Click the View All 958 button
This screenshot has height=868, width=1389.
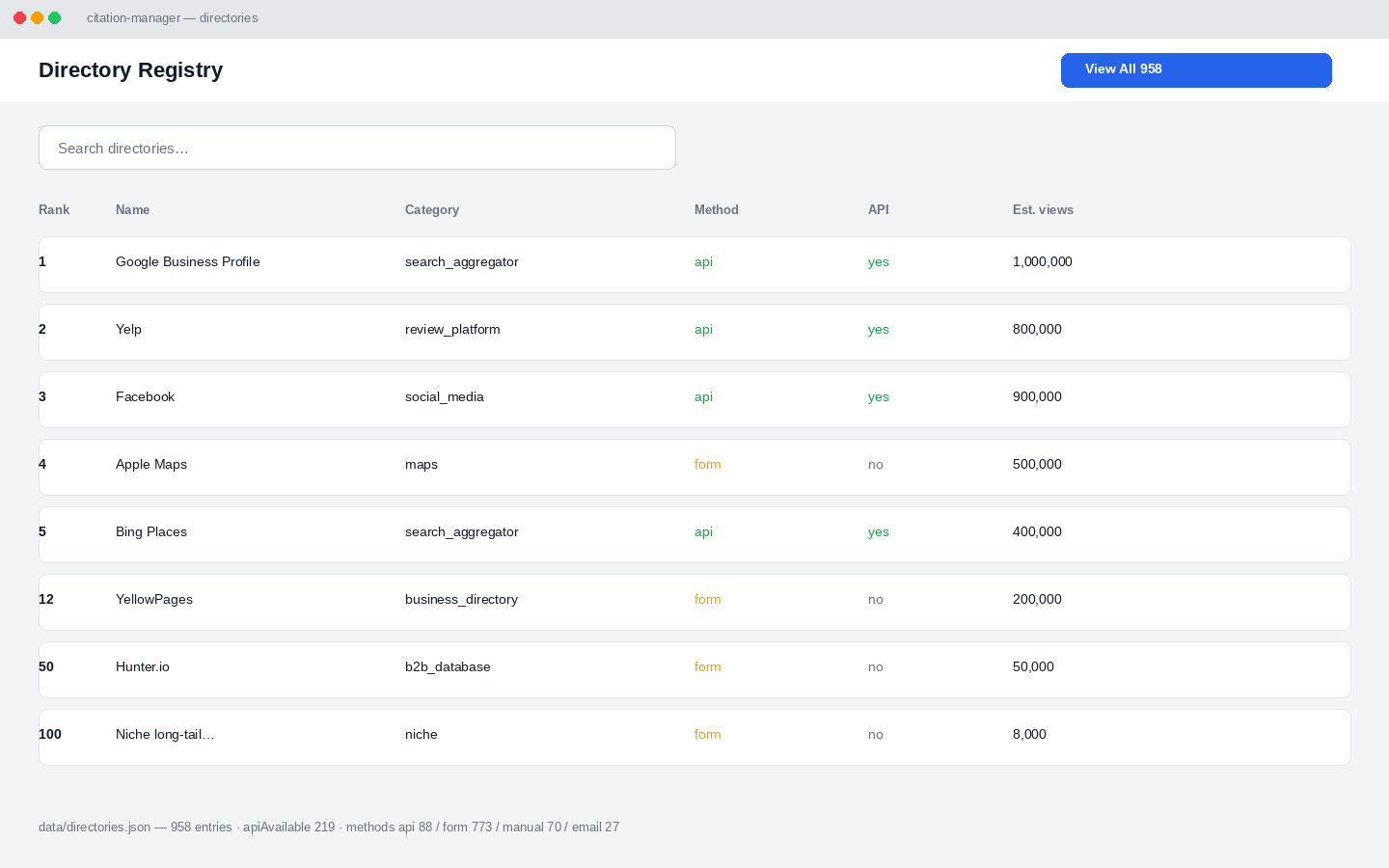(x=1196, y=70)
